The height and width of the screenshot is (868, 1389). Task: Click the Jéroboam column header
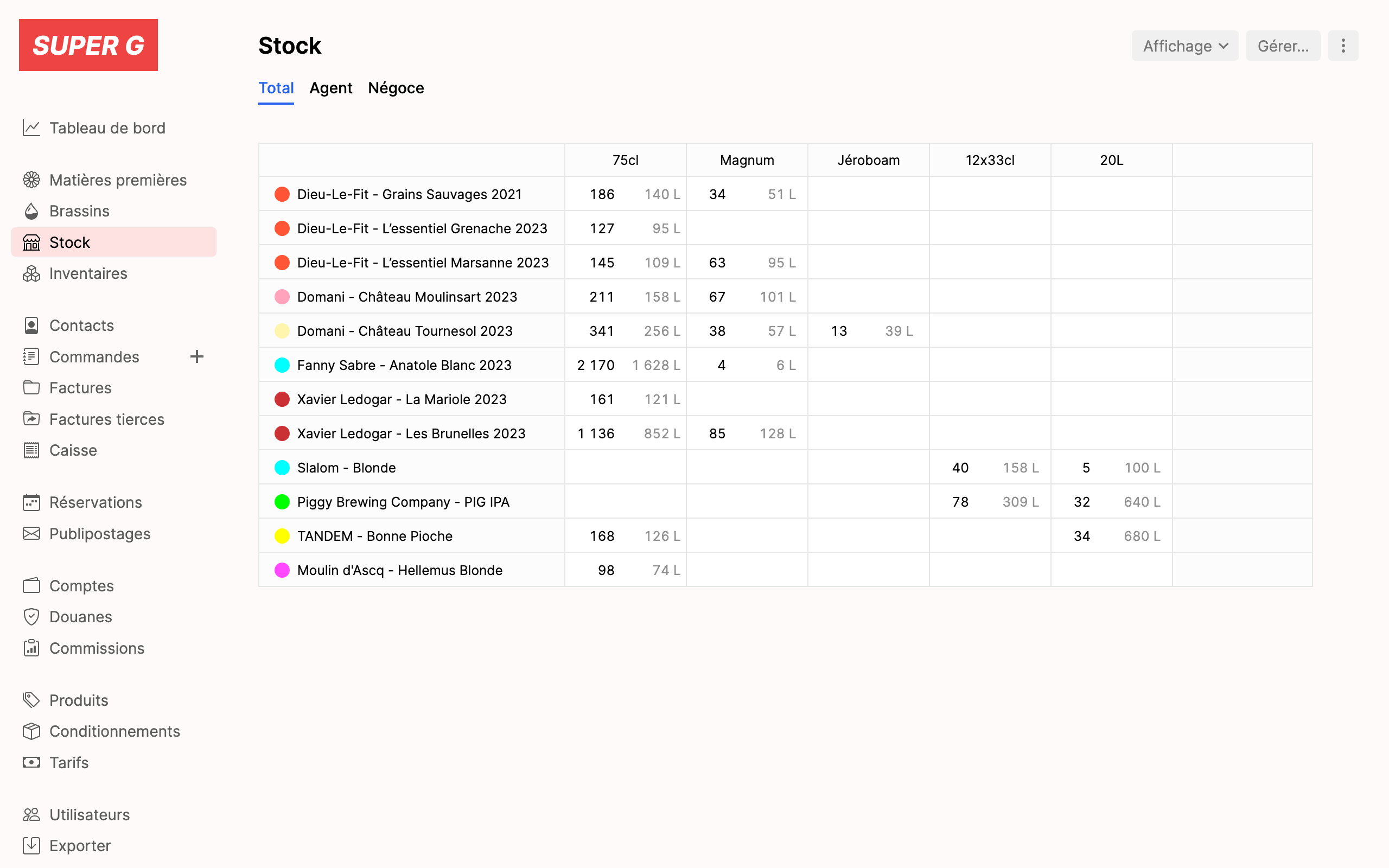click(869, 160)
